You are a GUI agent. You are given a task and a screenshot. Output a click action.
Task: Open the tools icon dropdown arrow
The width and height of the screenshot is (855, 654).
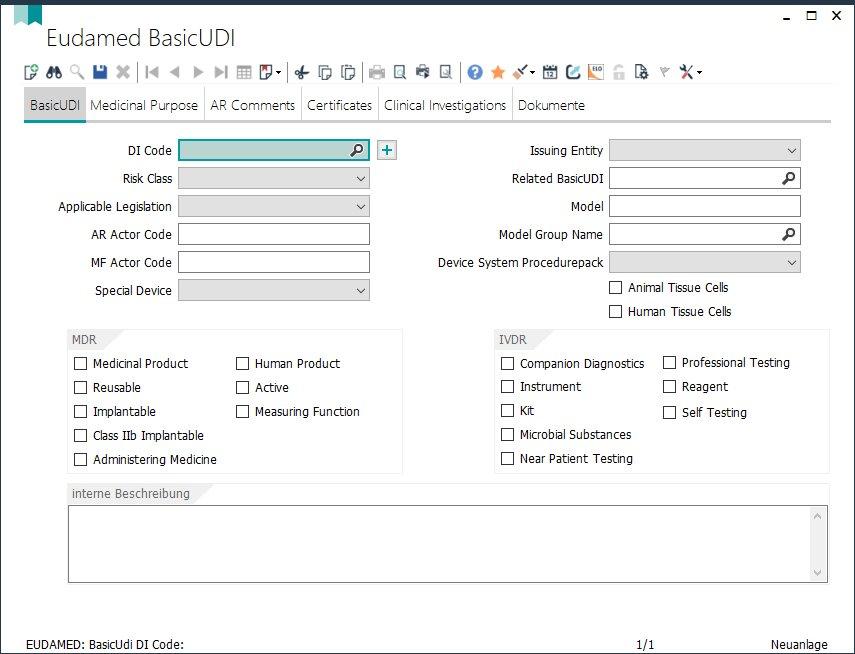[x=699, y=73]
